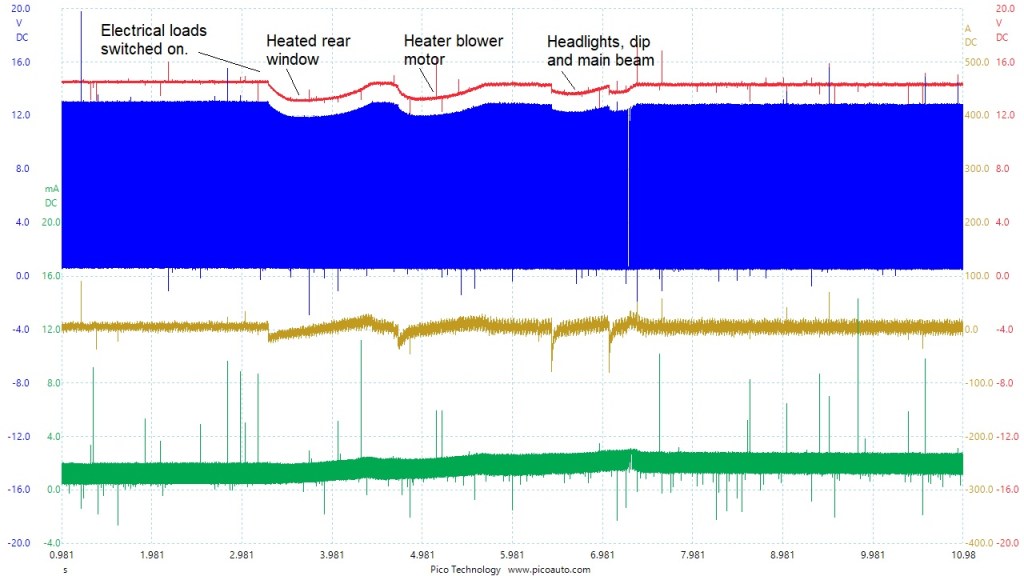The image size is (1024, 576).
Task: Open the www.picoauto.com link
Action: 549,568
